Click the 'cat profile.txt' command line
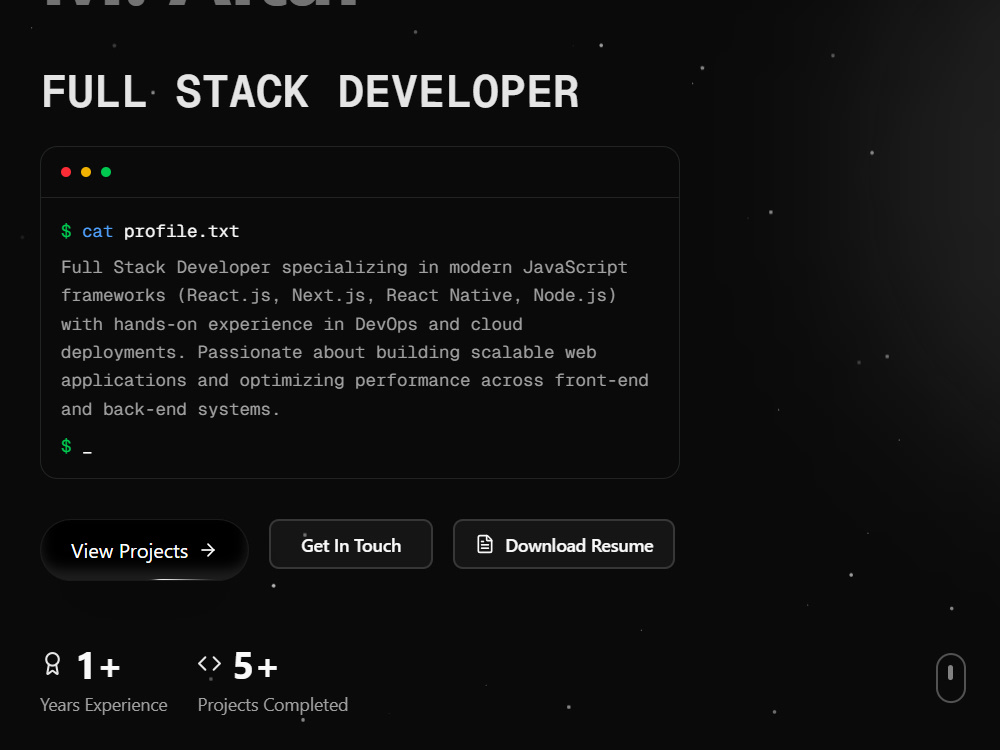The height and width of the screenshot is (750, 1000). (150, 231)
